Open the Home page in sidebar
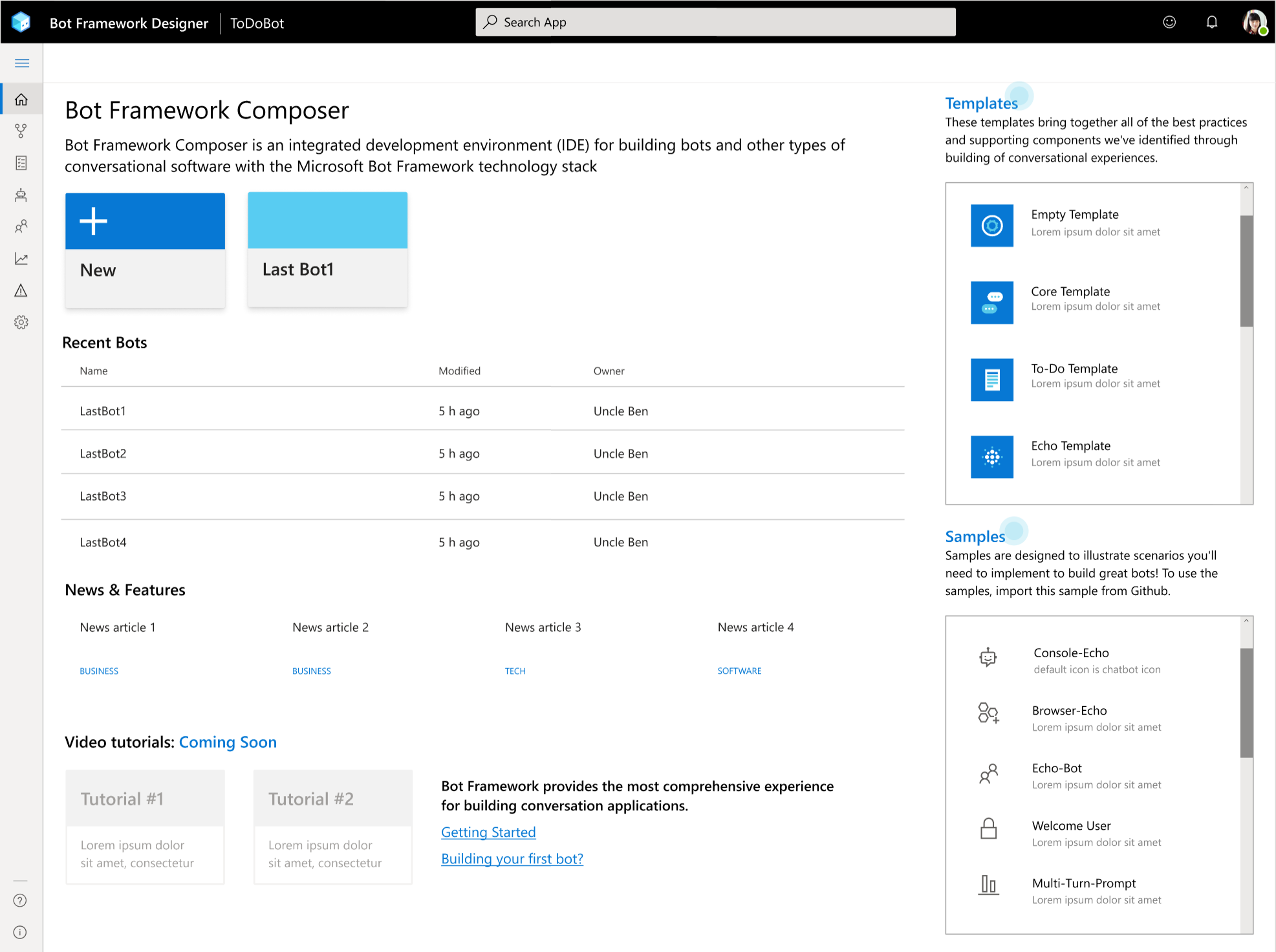1276x952 pixels. [x=21, y=100]
